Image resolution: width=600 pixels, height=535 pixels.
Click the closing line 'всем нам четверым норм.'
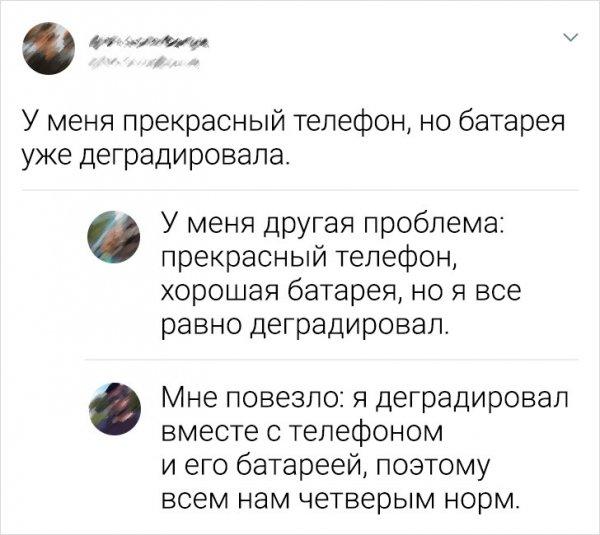340,496
